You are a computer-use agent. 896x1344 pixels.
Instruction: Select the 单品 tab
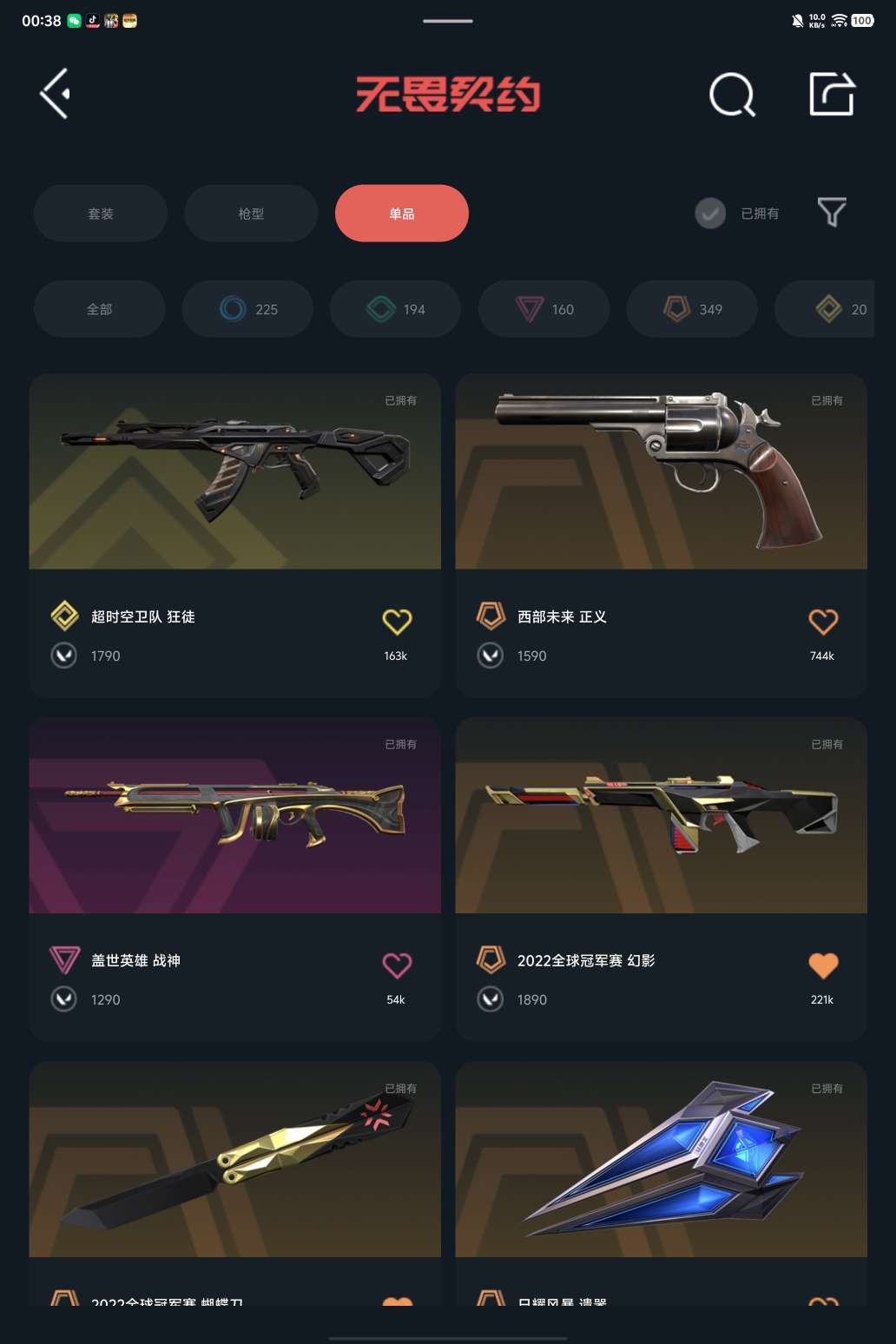pos(402,214)
